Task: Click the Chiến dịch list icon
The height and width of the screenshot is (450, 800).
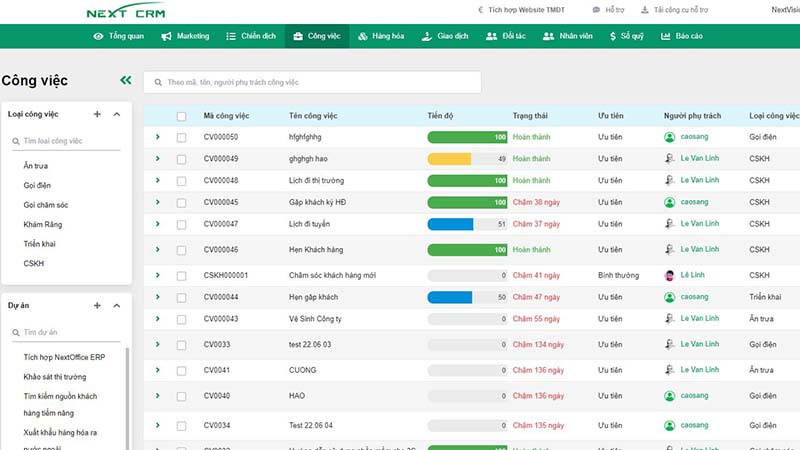Action: [231, 36]
